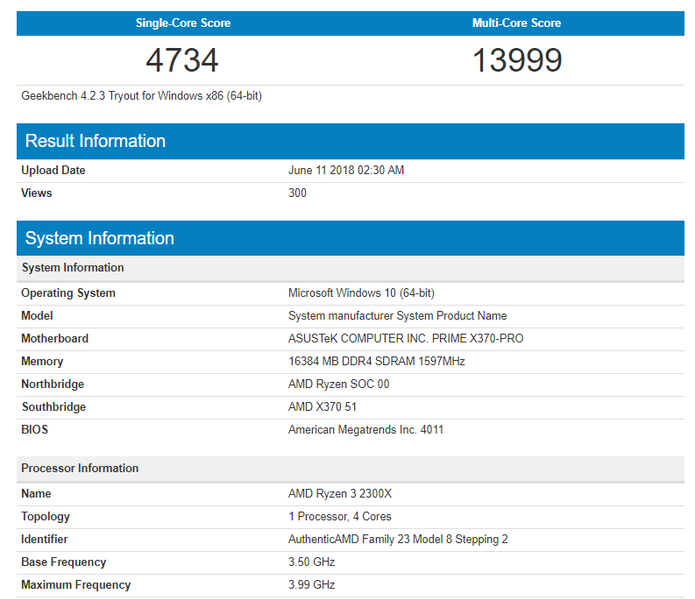The image size is (695, 599).
Task: Select AMD Ryzen 3 2300X value
Action: (x=340, y=493)
